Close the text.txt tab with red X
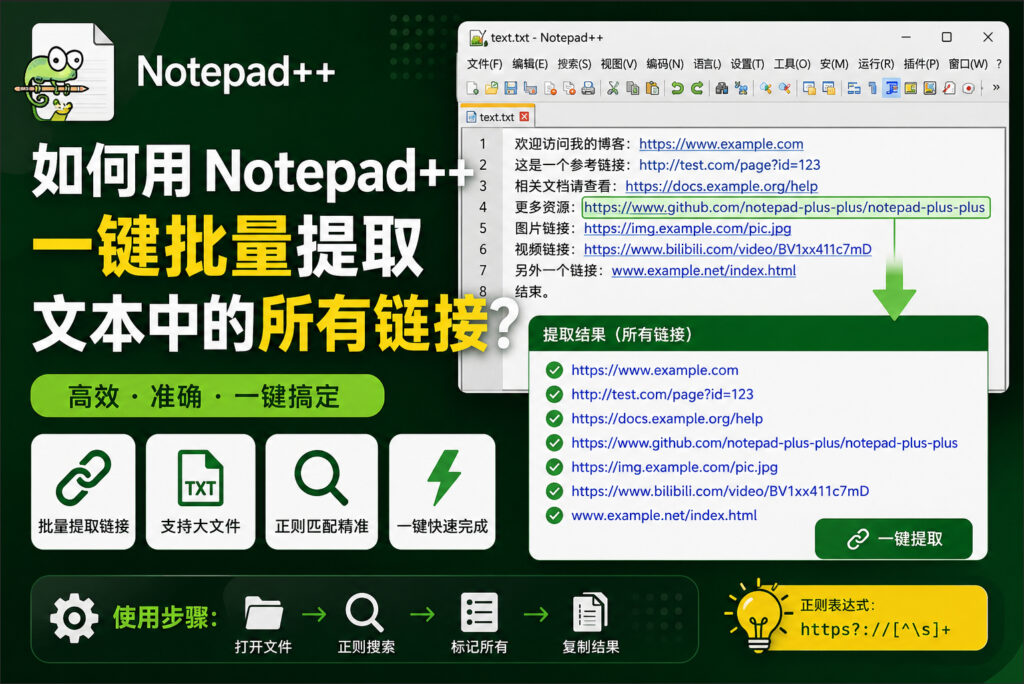The image size is (1024, 684). (x=524, y=116)
